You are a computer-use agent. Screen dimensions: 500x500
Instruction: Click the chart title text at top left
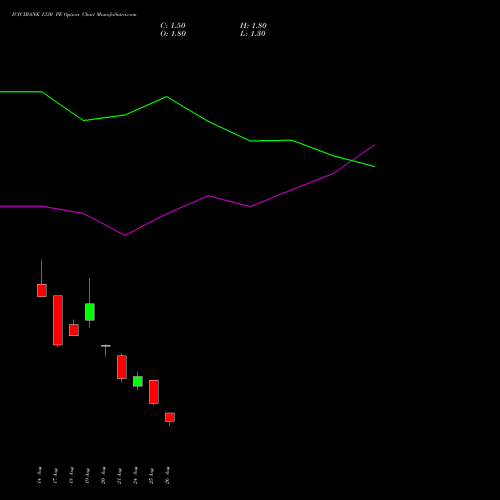(74, 15)
